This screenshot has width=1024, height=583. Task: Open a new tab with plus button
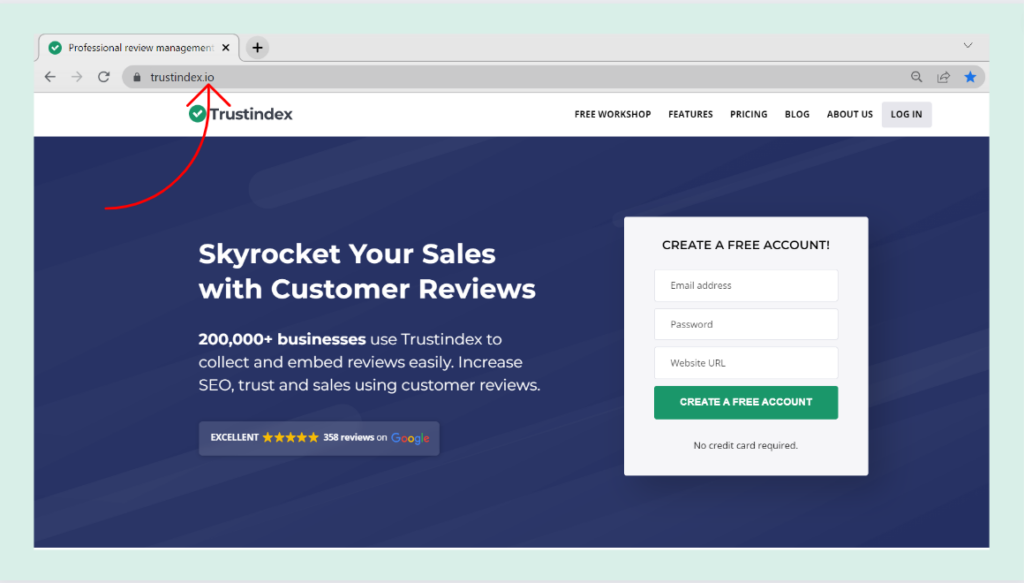257,47
